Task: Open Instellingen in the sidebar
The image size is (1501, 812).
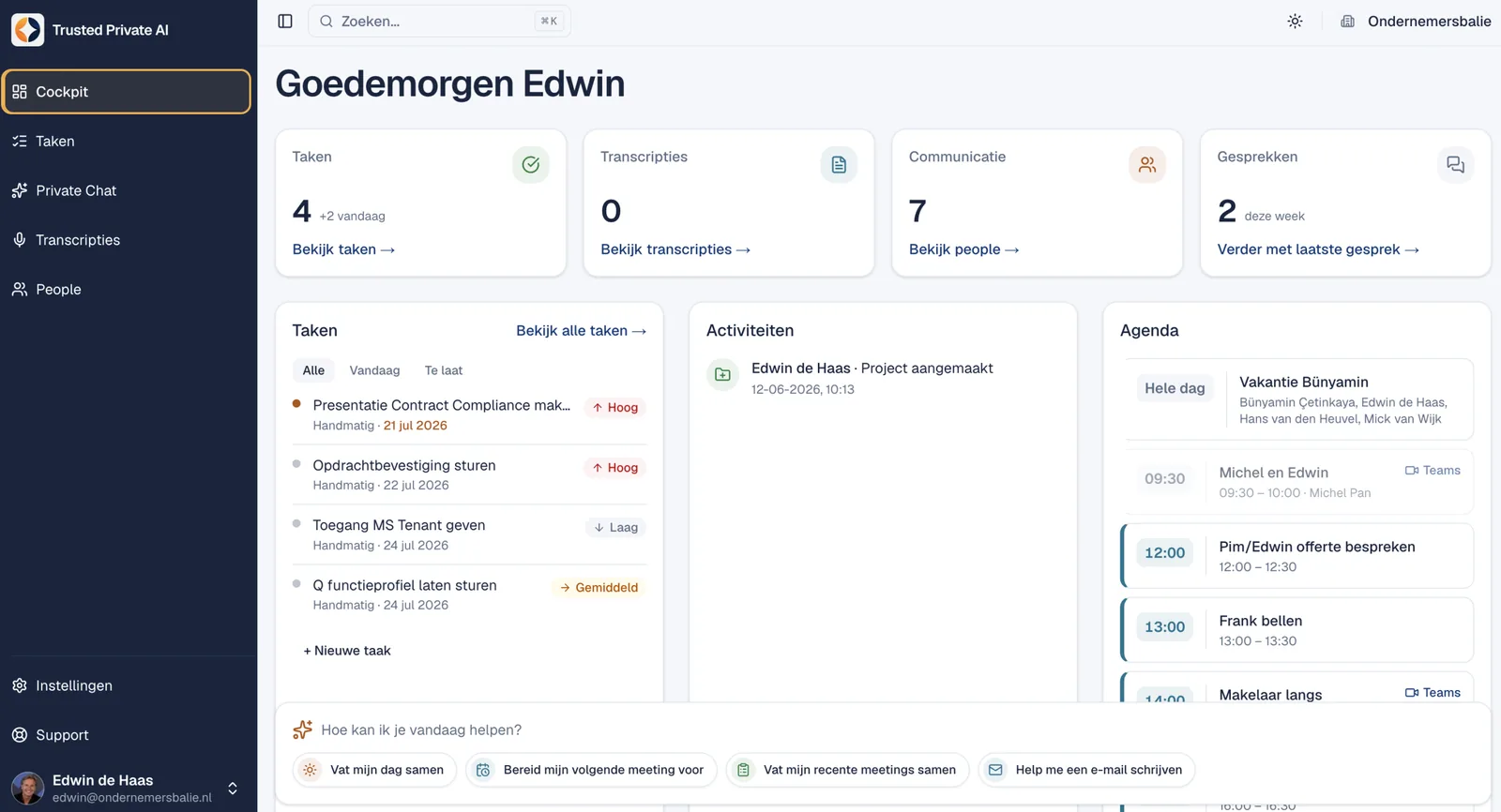Action: click(127, 685)
